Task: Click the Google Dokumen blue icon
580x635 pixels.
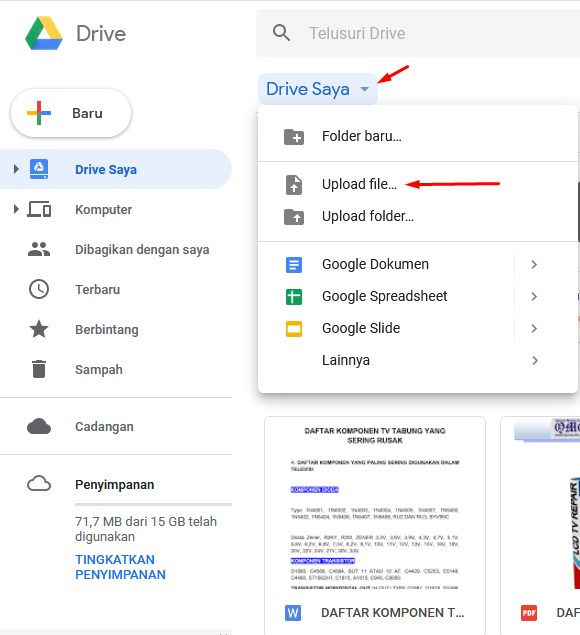Action: tap(294, 265)
